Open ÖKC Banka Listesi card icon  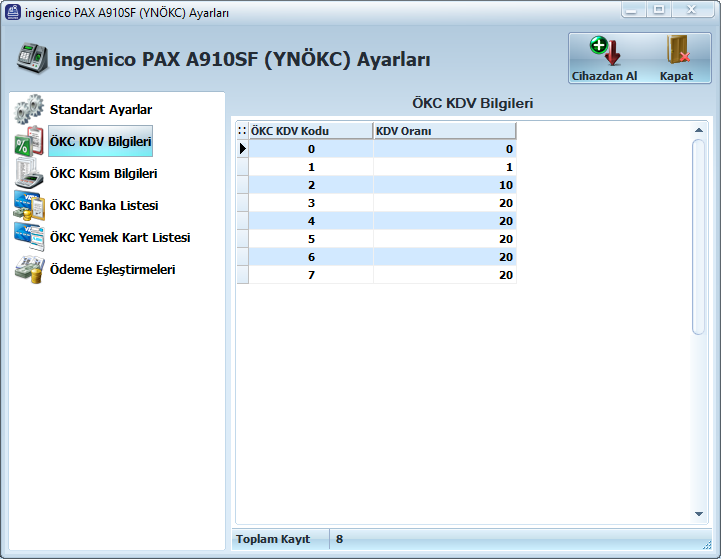tap(29, 205)
